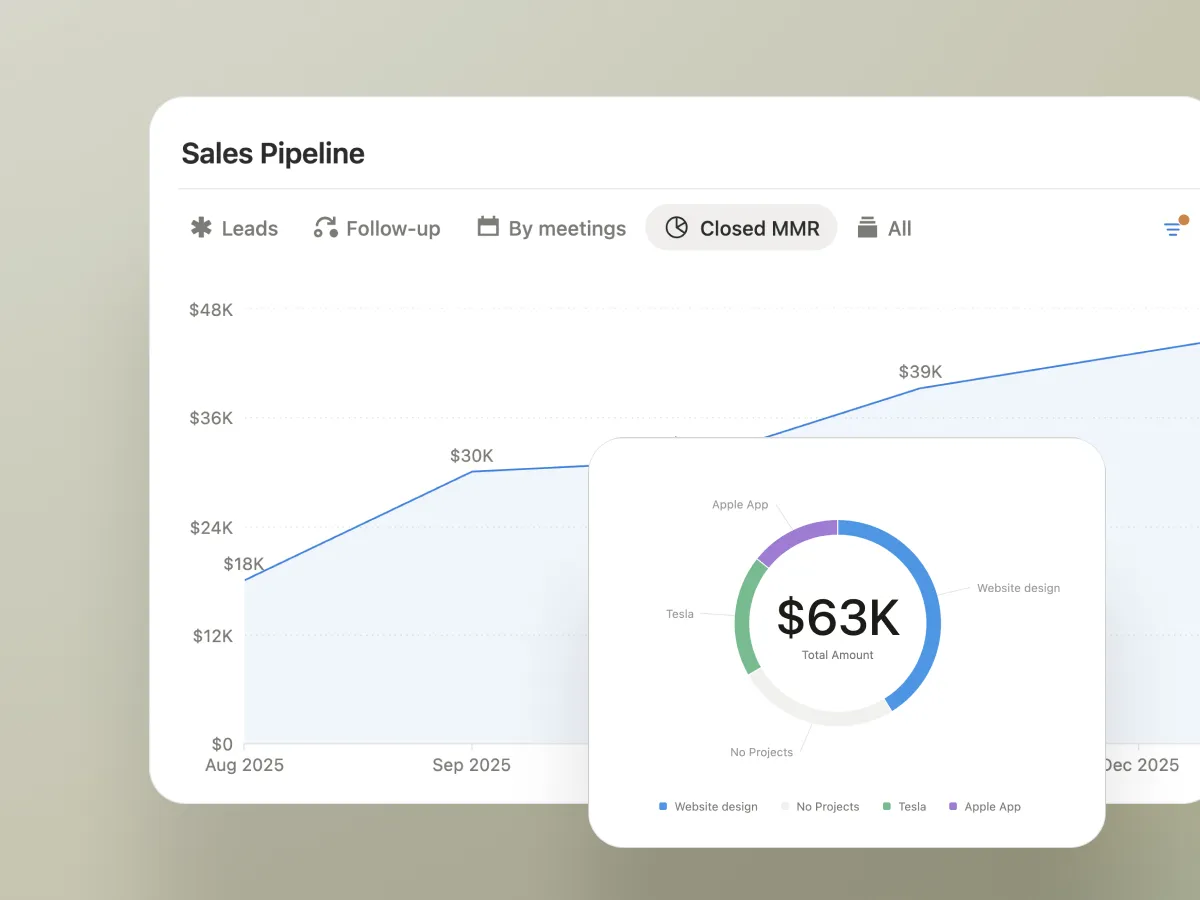The height and width of the screenshot is (900, 1200).
Task: Click the Website design callout label near donut
Action: point(1018,588)
